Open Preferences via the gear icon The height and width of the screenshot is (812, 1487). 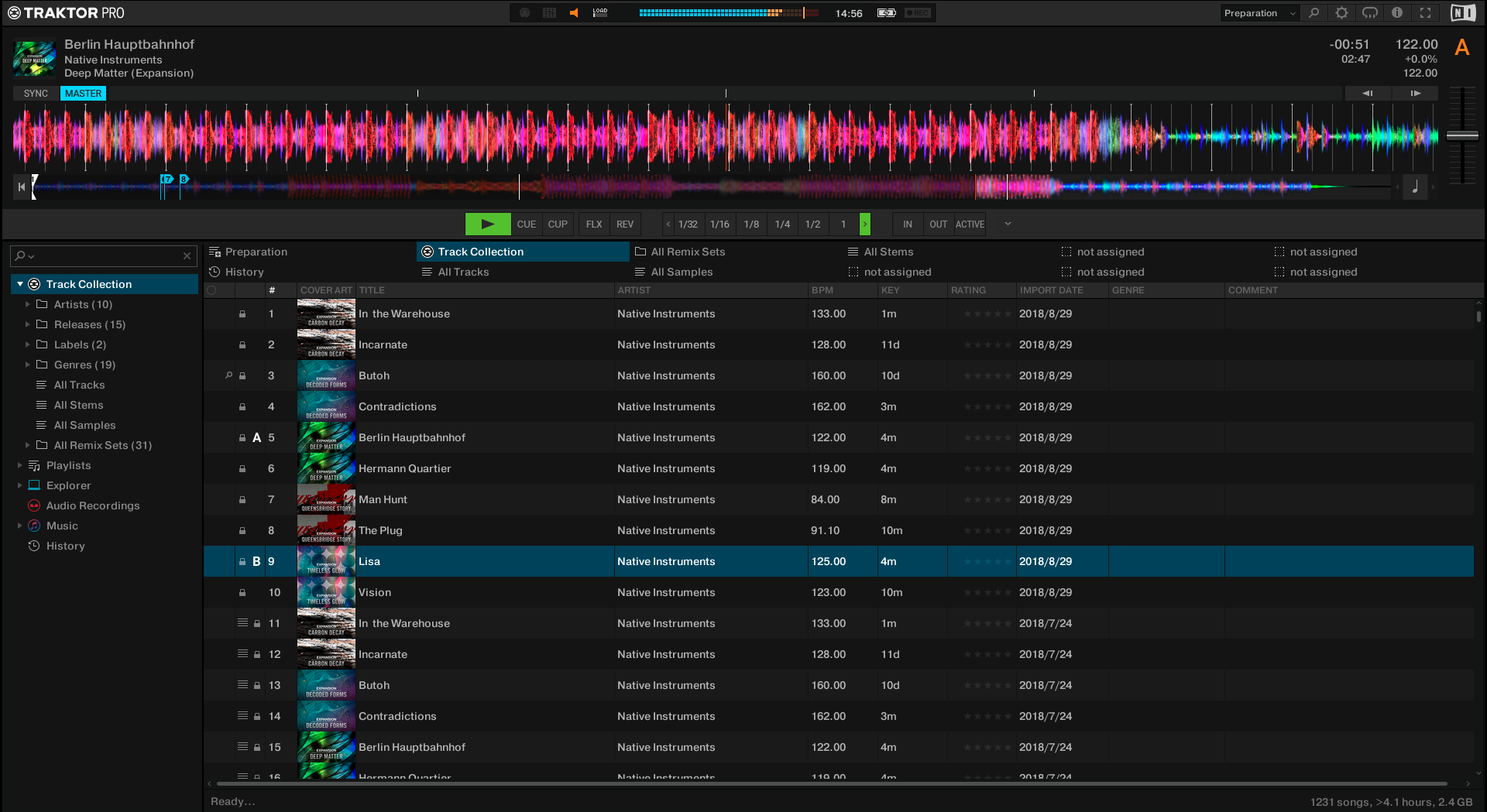(1342, 13)
